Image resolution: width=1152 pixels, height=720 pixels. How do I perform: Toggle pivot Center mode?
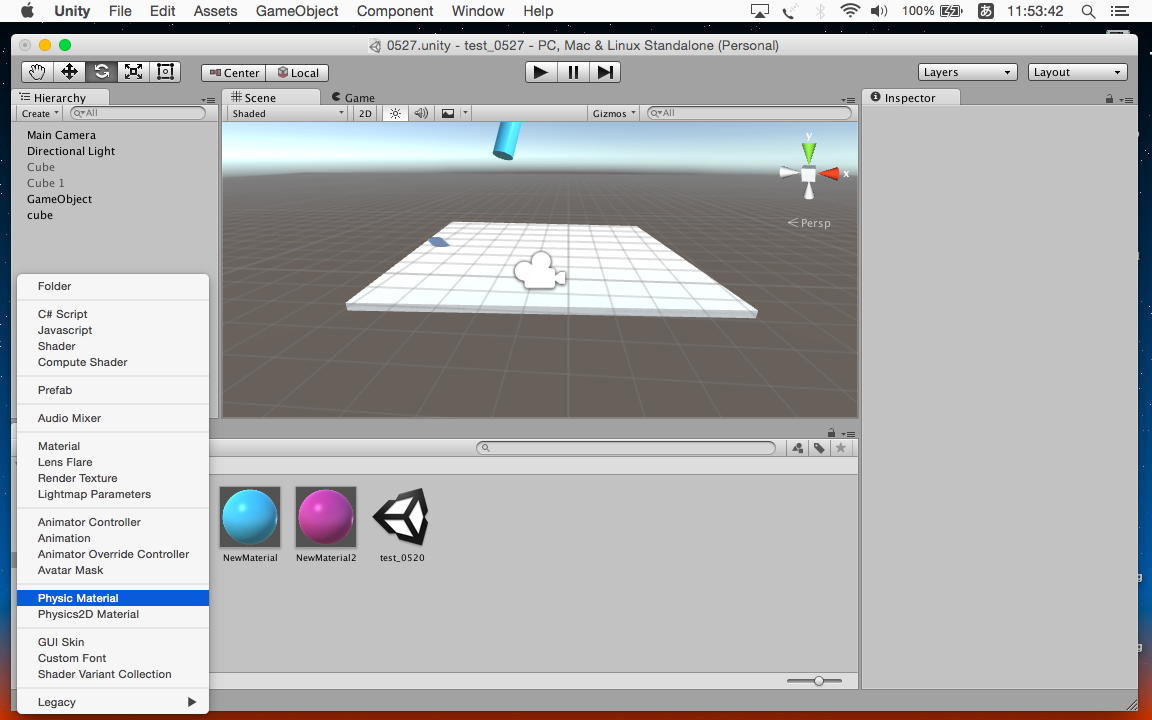234,73
